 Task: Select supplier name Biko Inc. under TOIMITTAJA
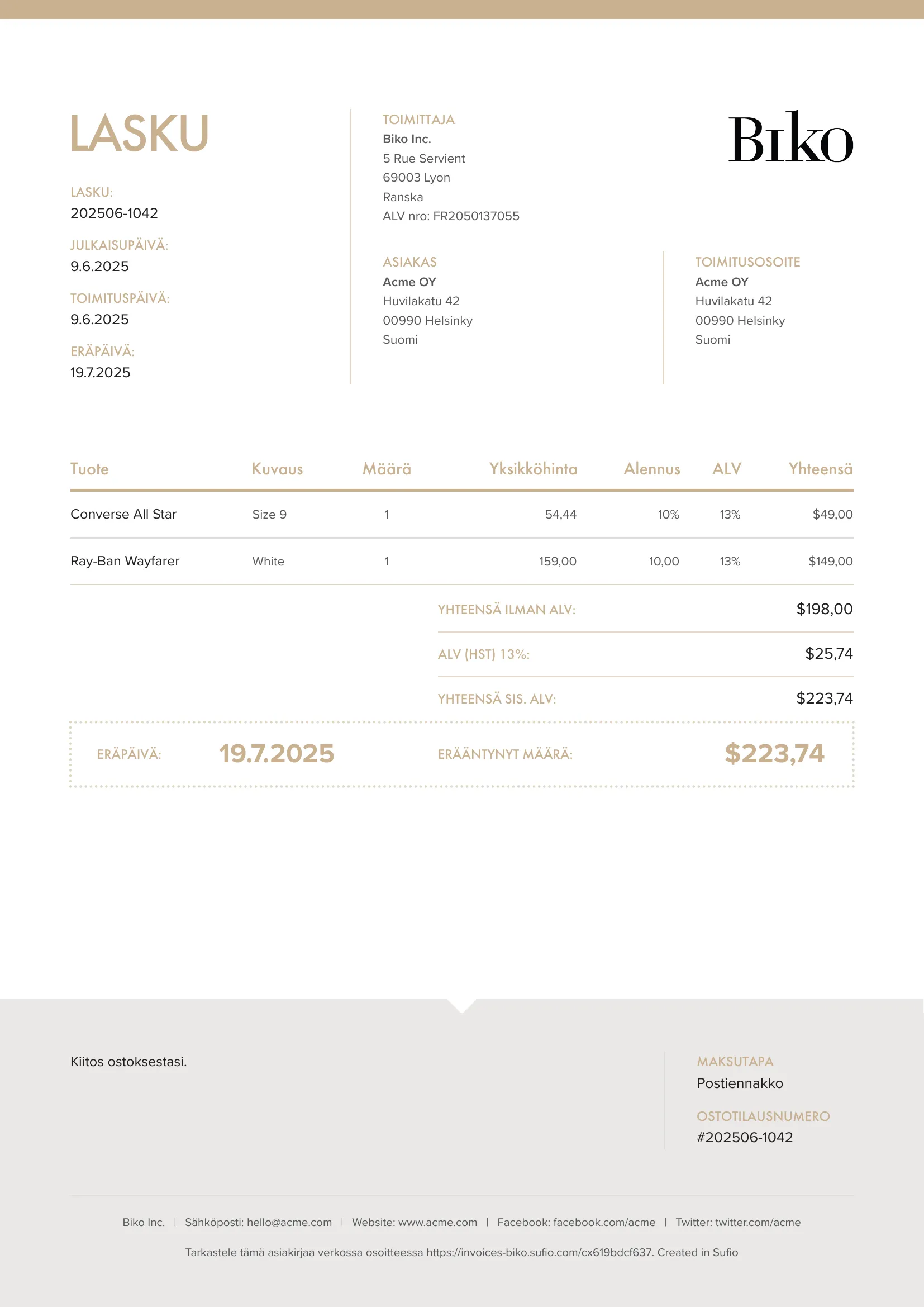407,139
